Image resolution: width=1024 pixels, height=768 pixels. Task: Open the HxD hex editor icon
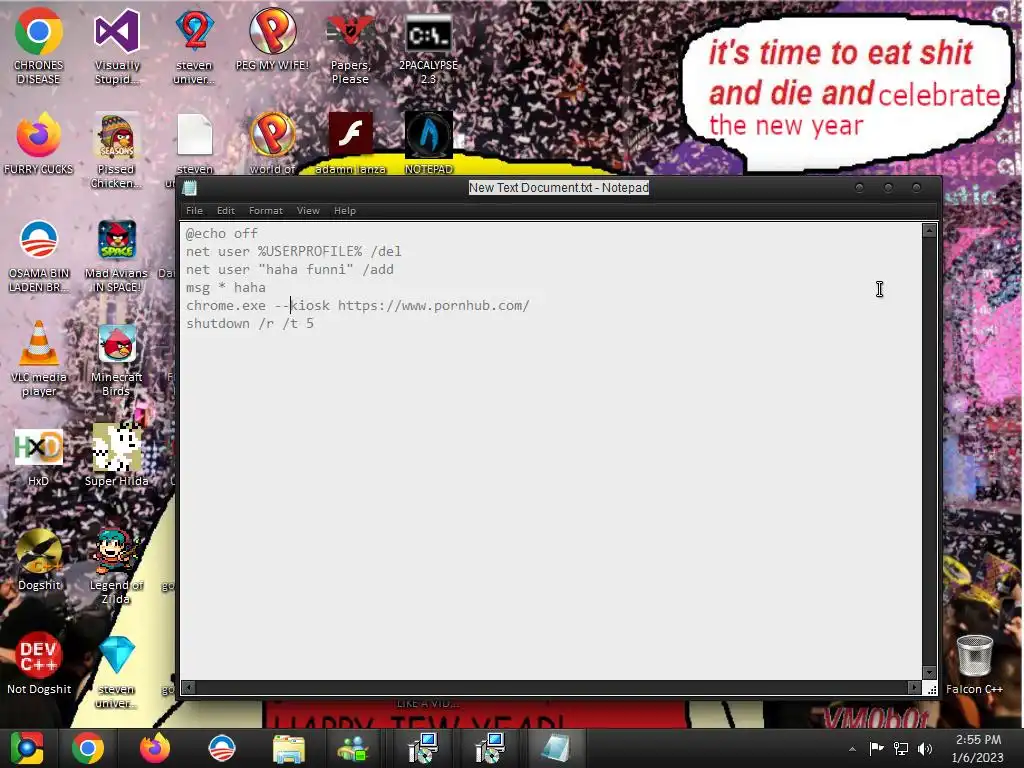click(39, 456)
